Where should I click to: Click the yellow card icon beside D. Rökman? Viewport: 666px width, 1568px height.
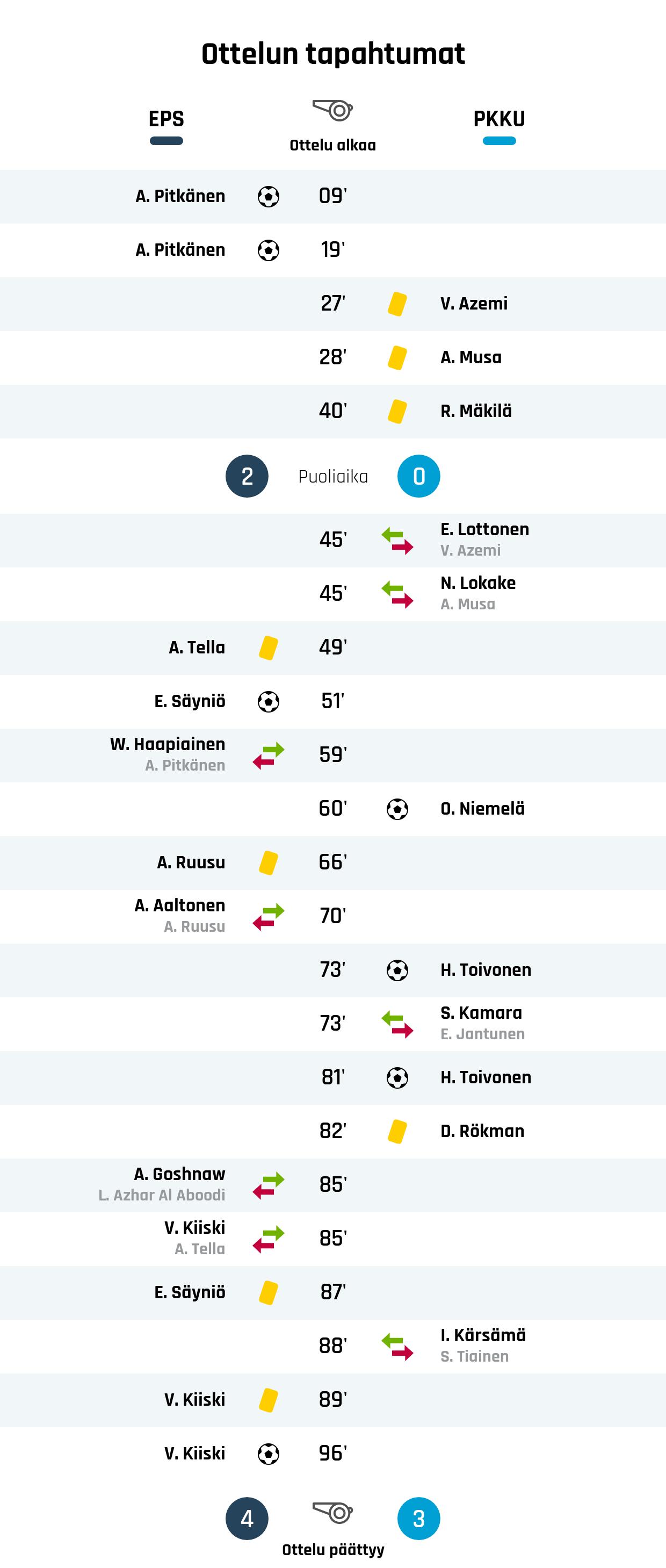(x=397, y=1132)
